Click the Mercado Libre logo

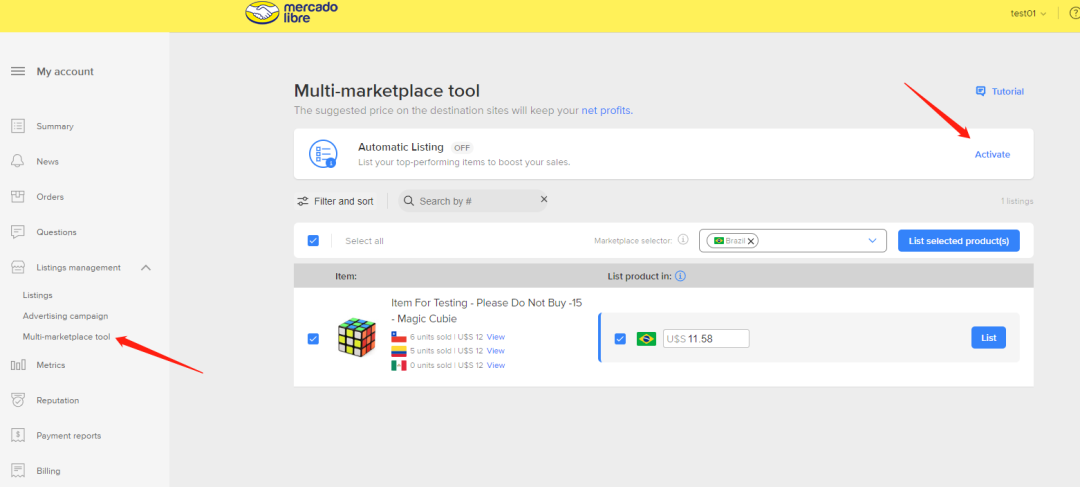pos(290,14)
